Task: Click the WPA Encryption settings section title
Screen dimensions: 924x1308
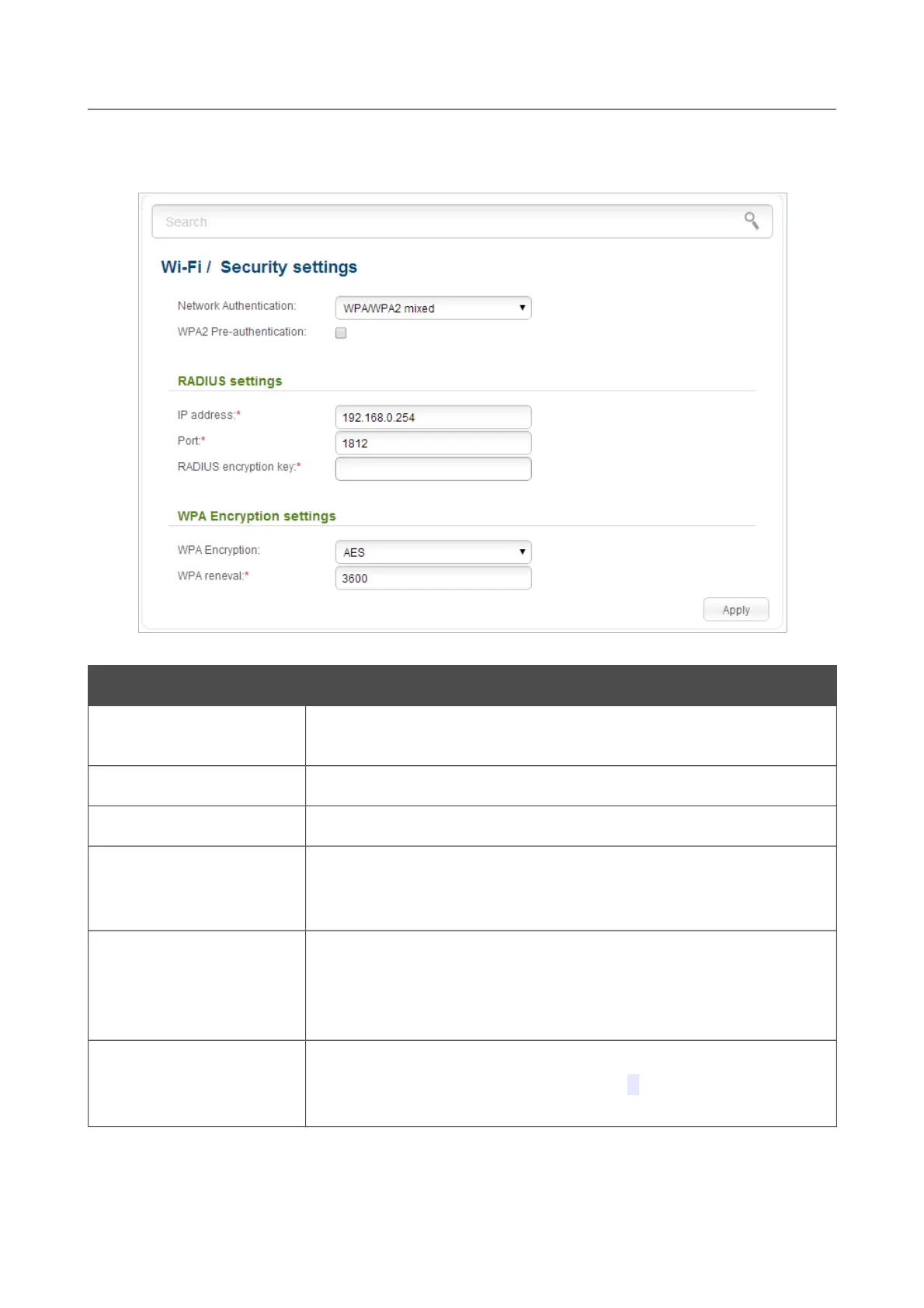Action: point(256,516)
